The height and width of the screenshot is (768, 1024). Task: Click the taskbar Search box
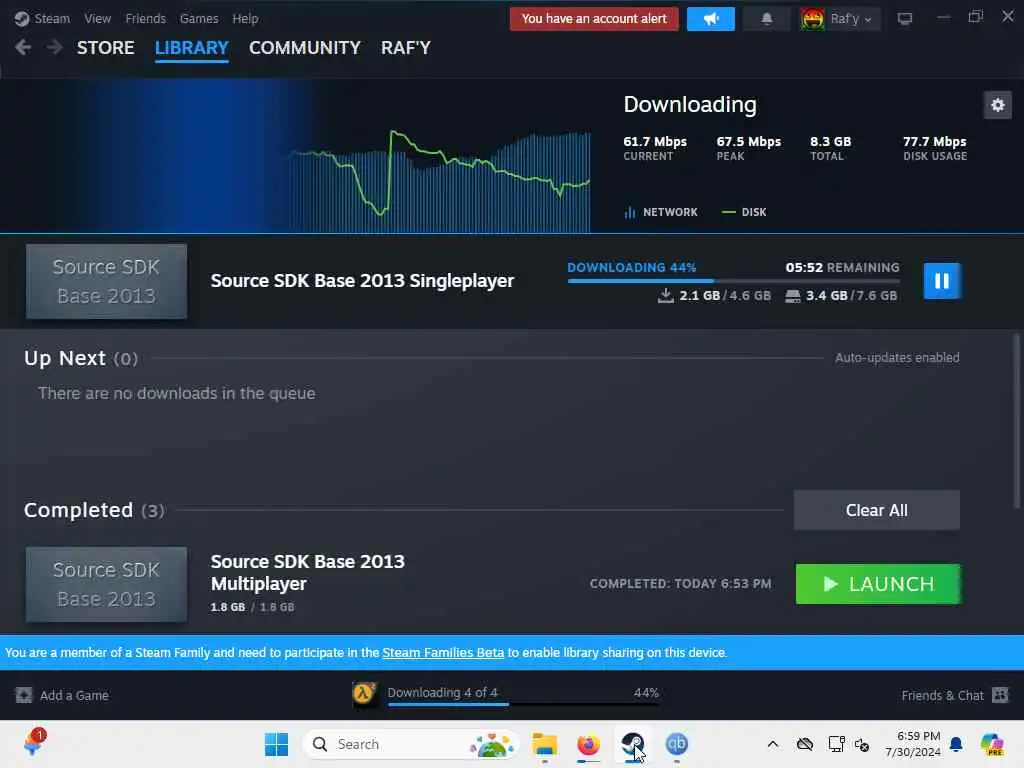coord(411,744)
